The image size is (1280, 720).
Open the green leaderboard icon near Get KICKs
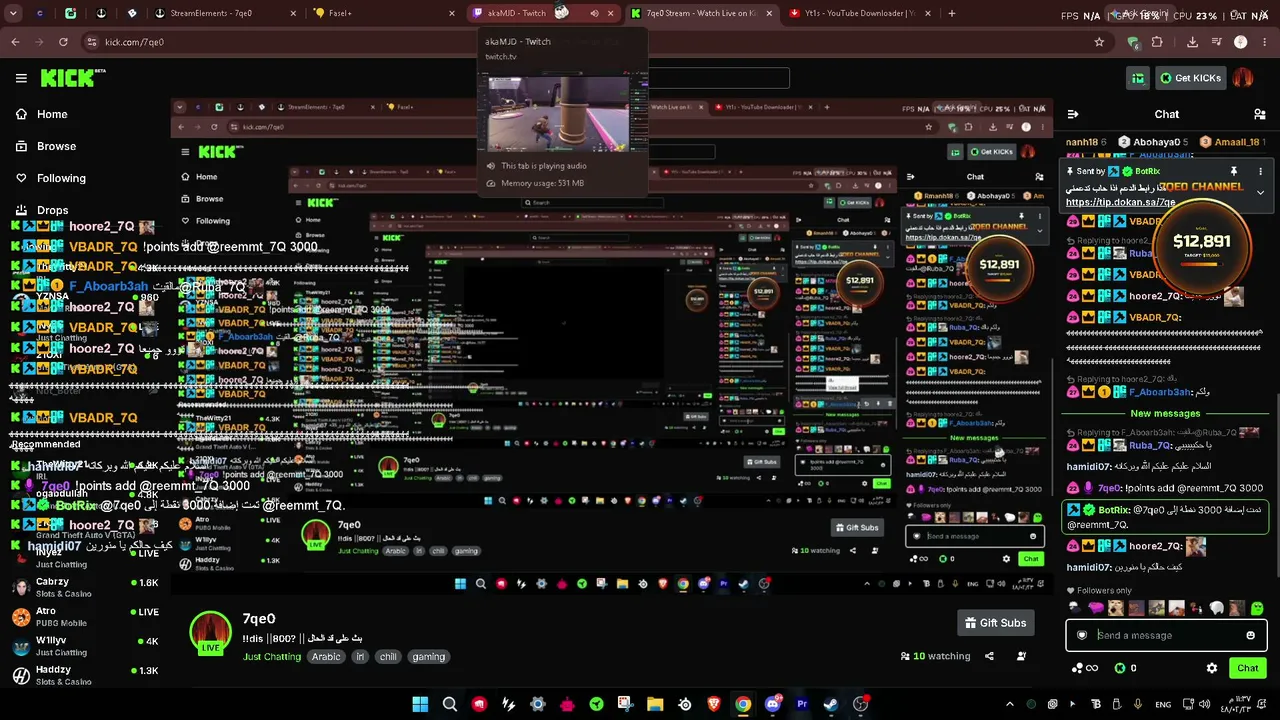tap(1138, 78)
